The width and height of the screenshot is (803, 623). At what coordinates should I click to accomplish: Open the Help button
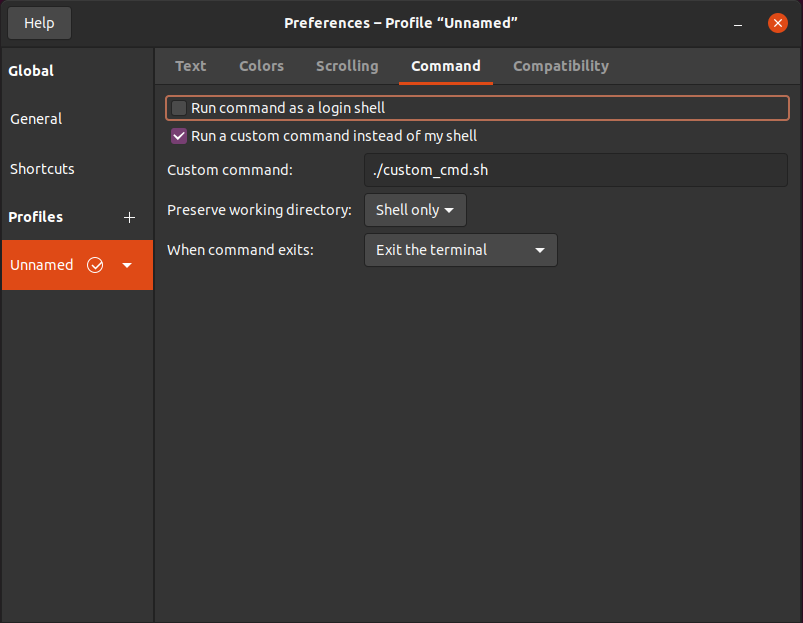point(39,23)
